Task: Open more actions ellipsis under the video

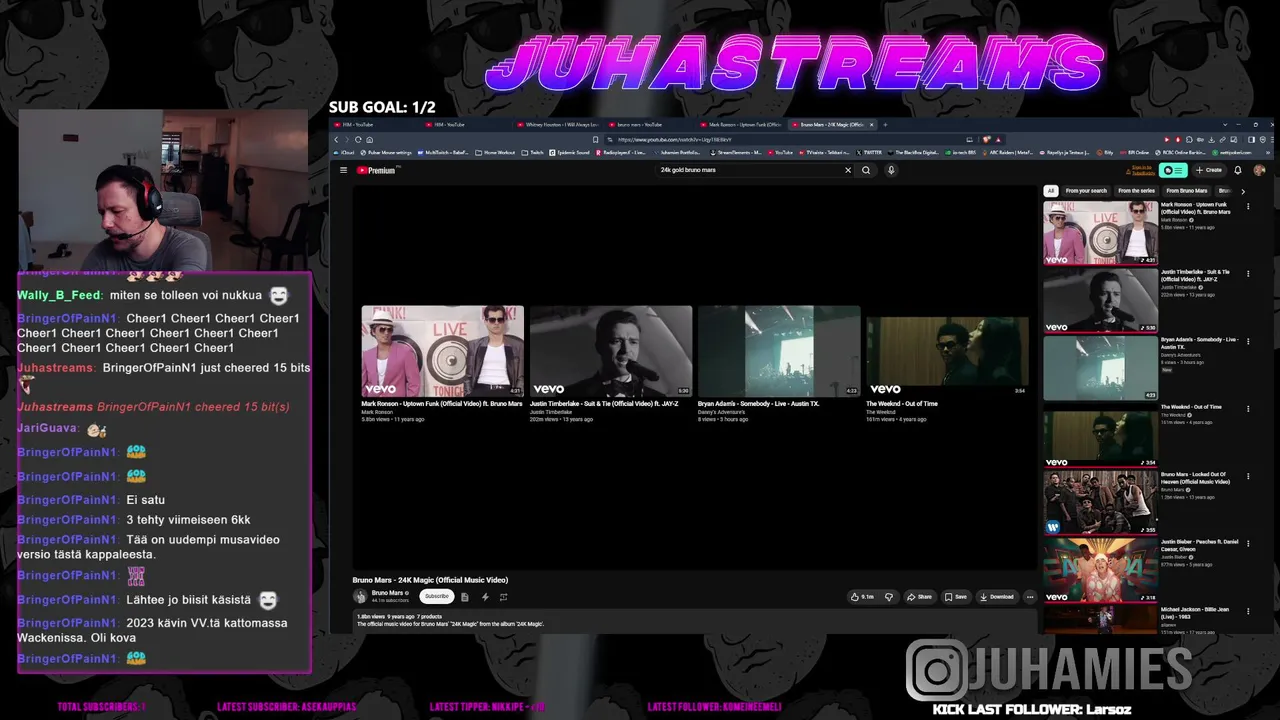Action: click(x=1030, y=597)
